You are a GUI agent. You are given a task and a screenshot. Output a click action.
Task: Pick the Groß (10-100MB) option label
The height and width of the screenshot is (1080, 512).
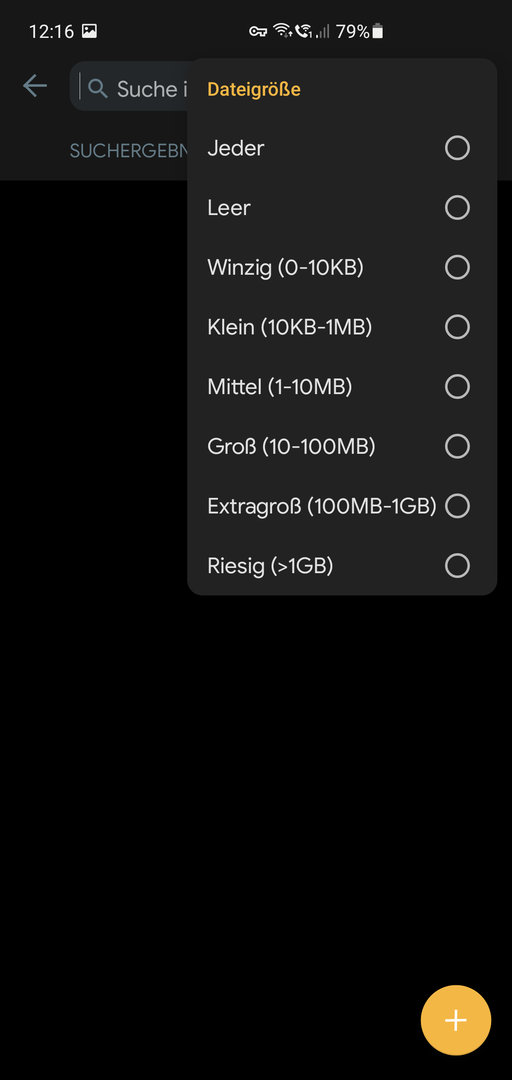coord(291,446)
